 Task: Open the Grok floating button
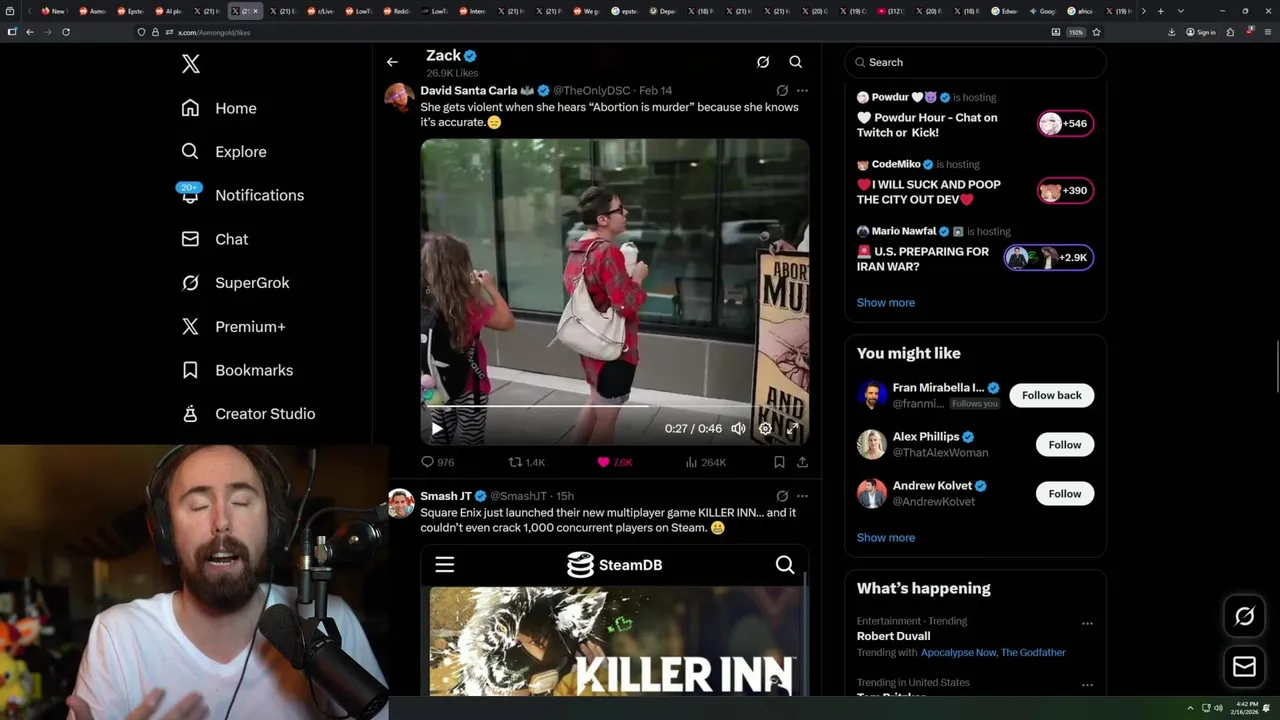click(1244, 617)
